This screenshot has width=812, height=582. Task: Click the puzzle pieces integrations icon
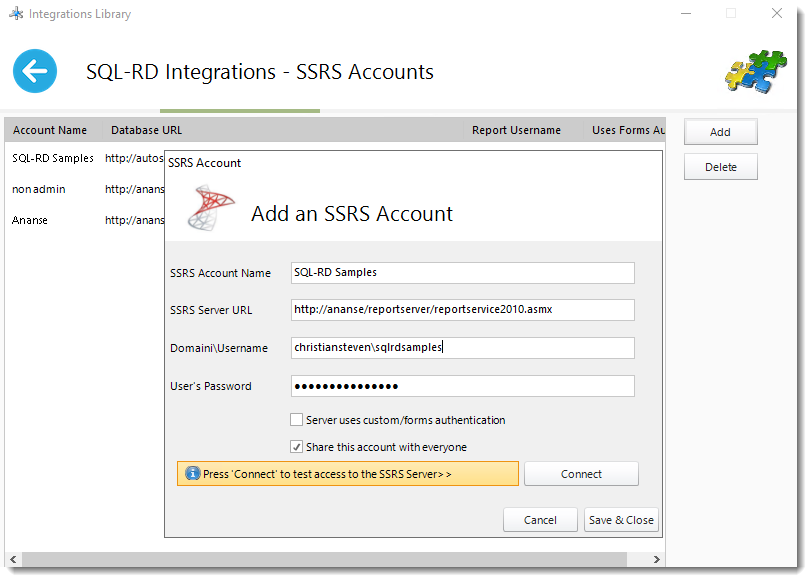pos(756,71)
